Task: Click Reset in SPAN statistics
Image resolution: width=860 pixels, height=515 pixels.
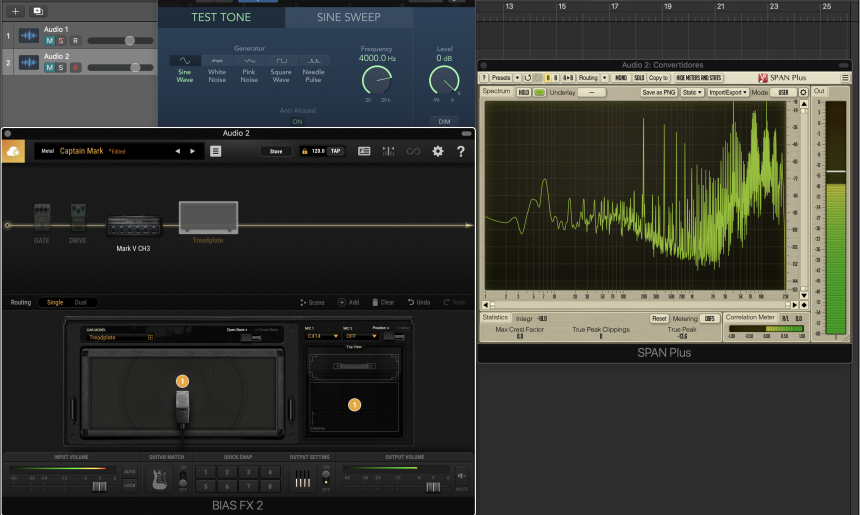Action: click(x=659, y=319)
